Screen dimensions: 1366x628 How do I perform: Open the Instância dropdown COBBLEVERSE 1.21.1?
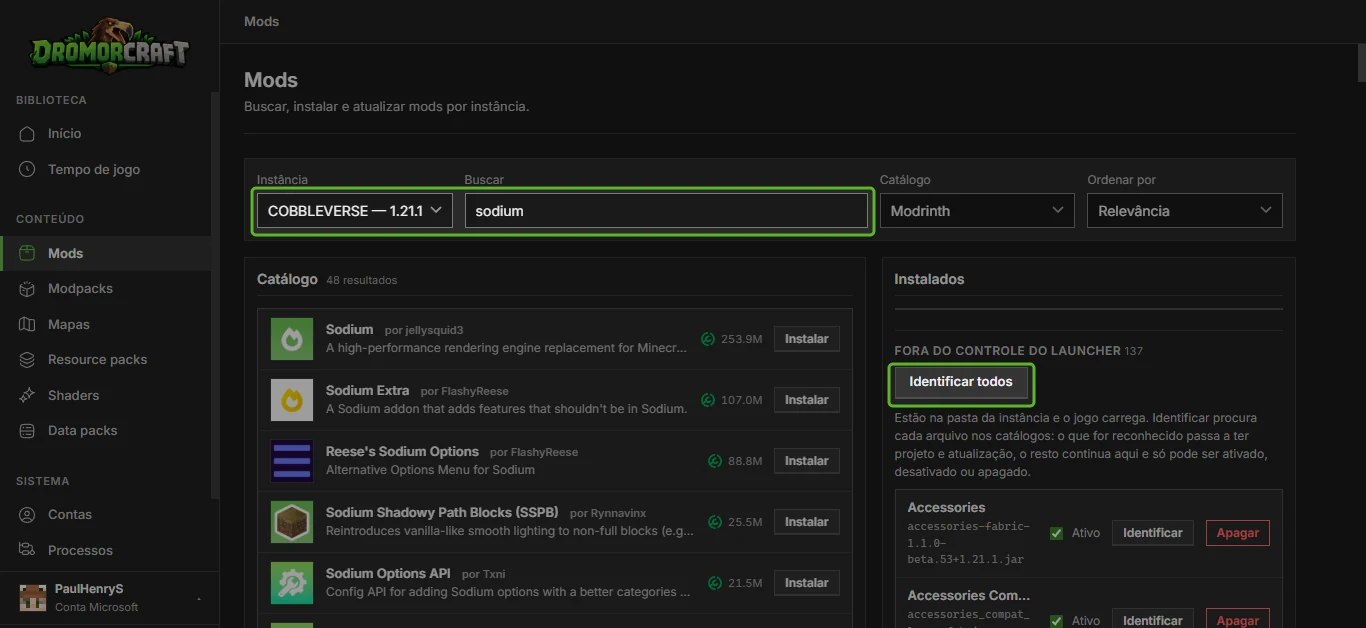tap(355, 211)
